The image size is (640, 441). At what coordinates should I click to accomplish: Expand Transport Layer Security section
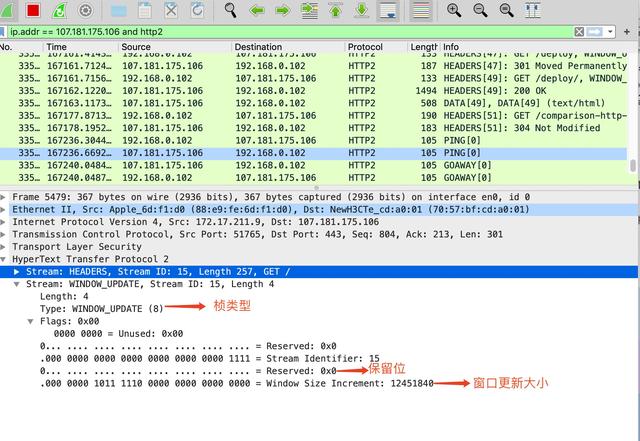3,247
